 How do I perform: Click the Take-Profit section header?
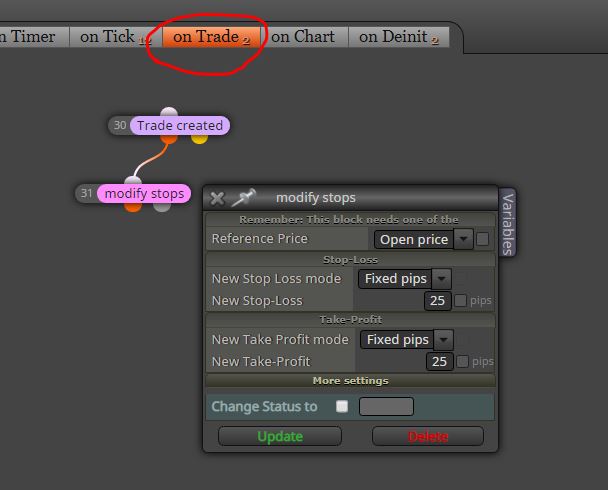point(351,319)
